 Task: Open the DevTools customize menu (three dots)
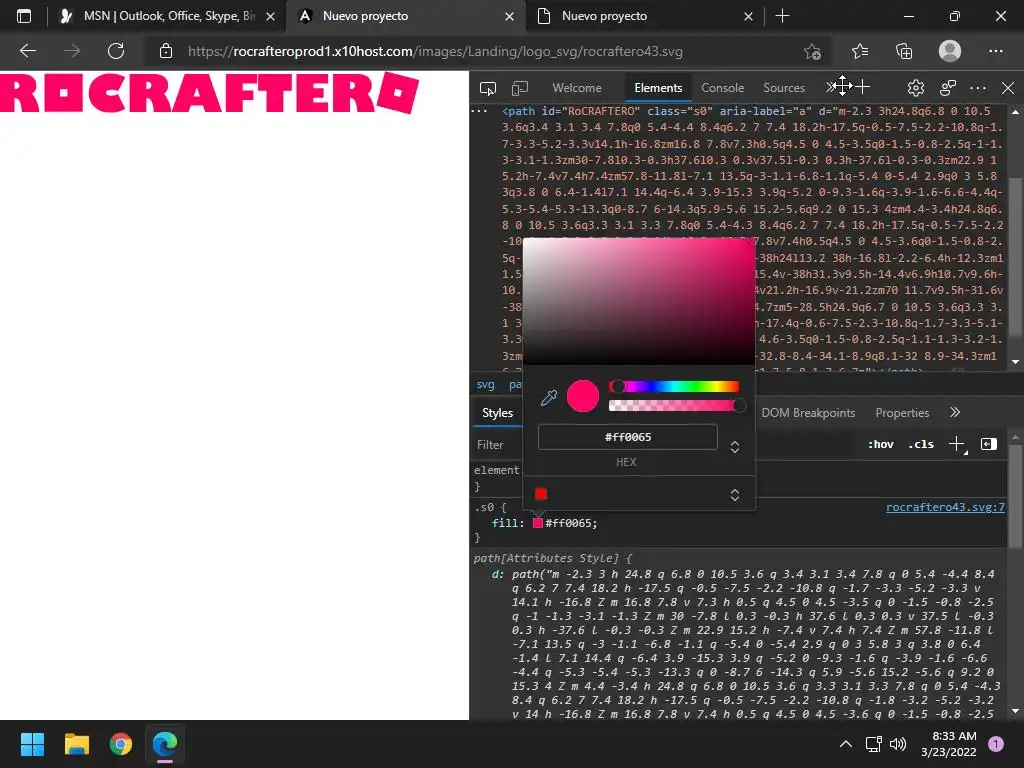978,88
